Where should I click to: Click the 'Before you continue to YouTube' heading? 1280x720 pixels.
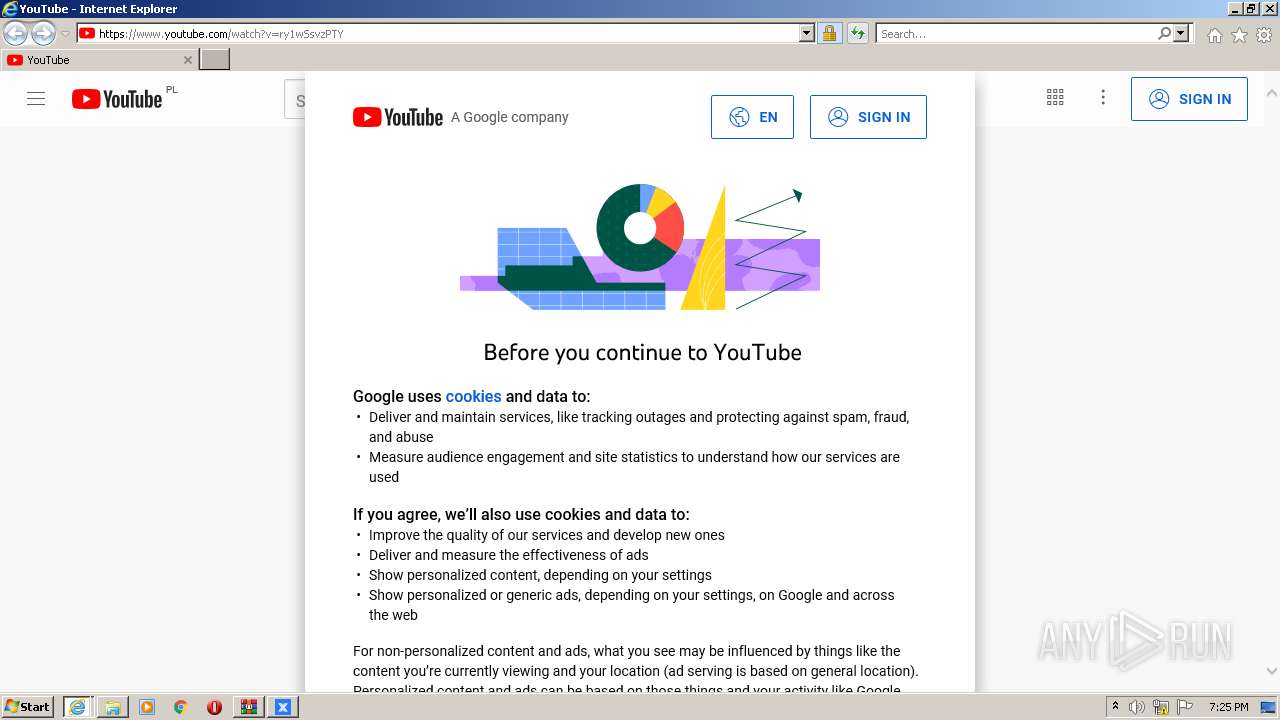pyautogui.click(x=642, y=352)
